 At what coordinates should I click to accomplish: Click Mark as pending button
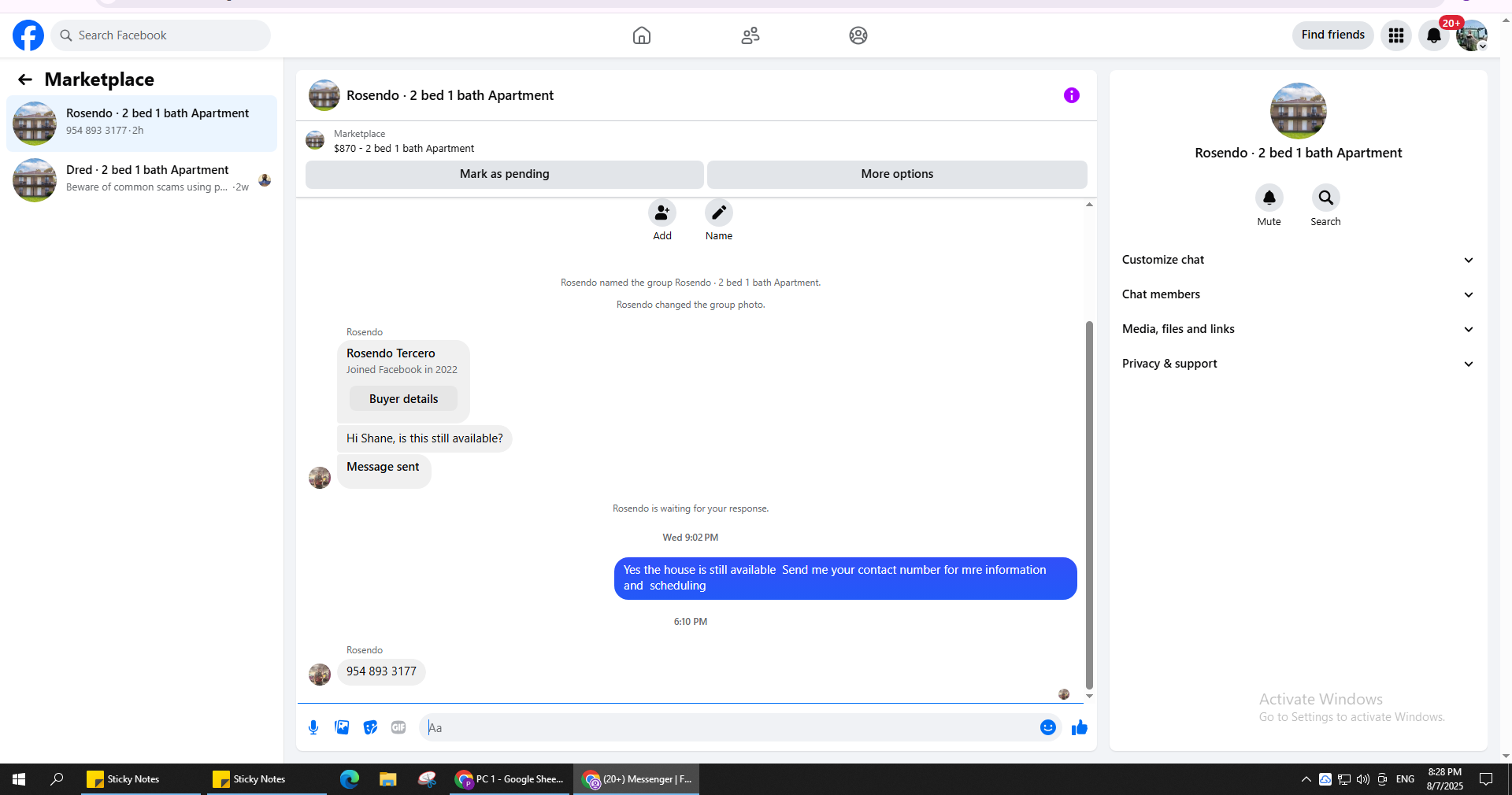(505, 174)
